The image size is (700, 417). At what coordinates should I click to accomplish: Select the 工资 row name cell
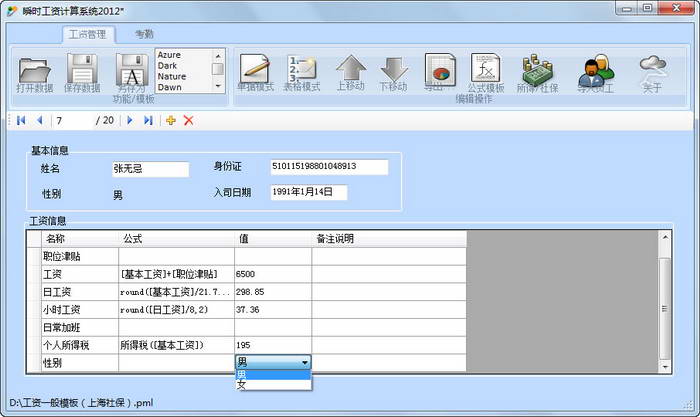80,274
